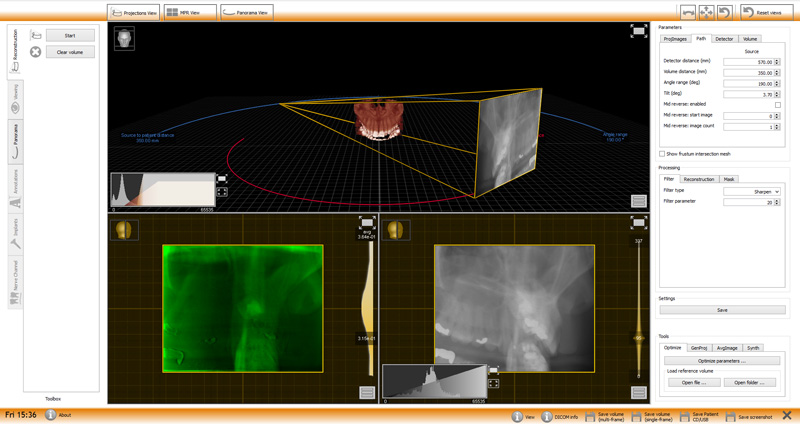Click the Save screenshot icon
The width and height of the screenshot is (800, 424).
point(730,416)
